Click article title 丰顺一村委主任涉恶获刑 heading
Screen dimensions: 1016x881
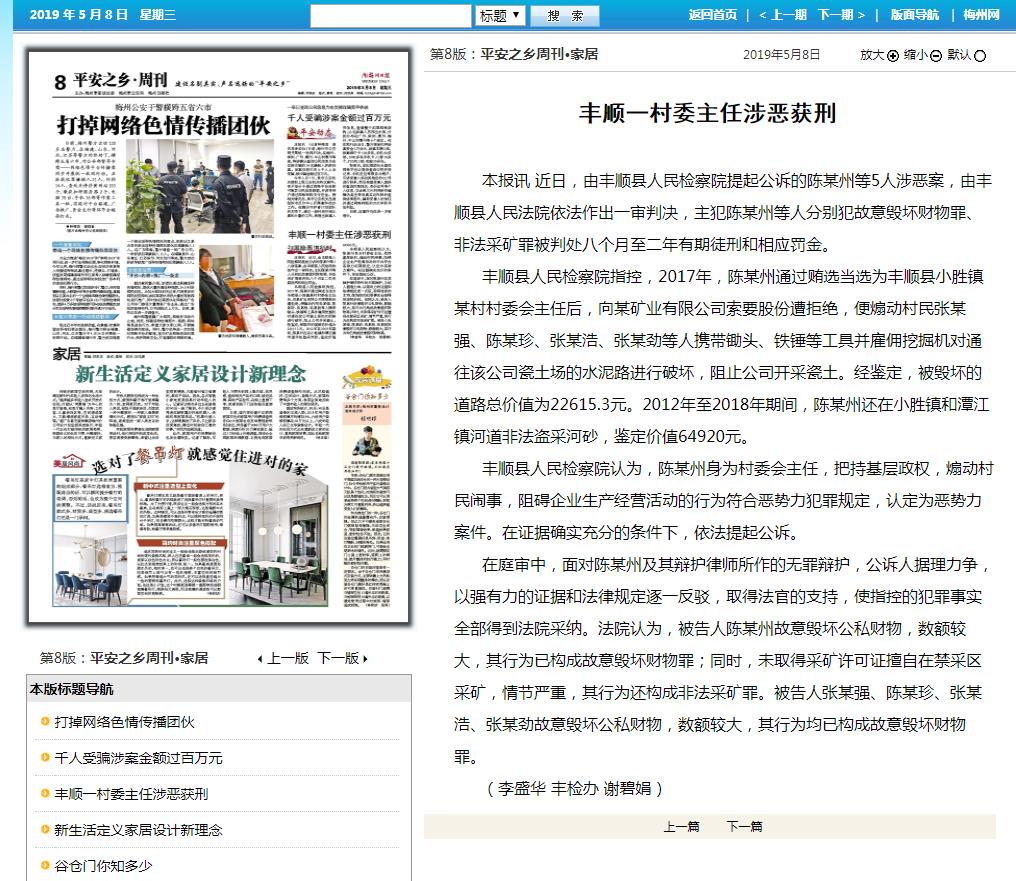point(708,113)
